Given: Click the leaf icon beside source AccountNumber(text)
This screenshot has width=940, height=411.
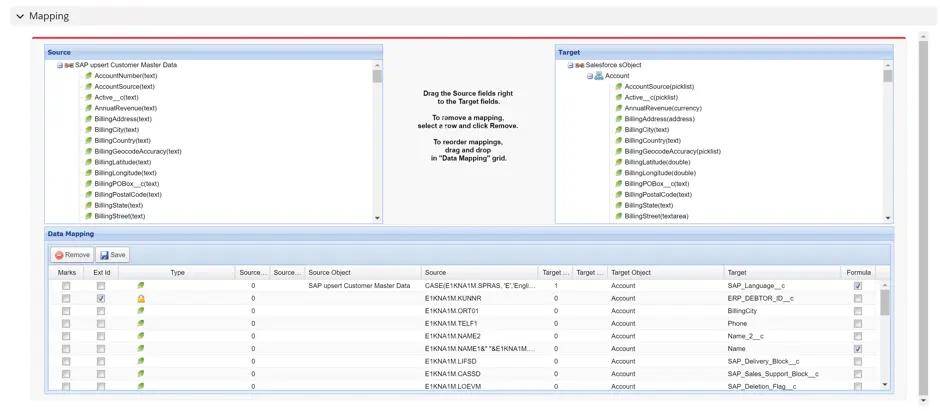Looking at the screenshot, I should [88, 76].
